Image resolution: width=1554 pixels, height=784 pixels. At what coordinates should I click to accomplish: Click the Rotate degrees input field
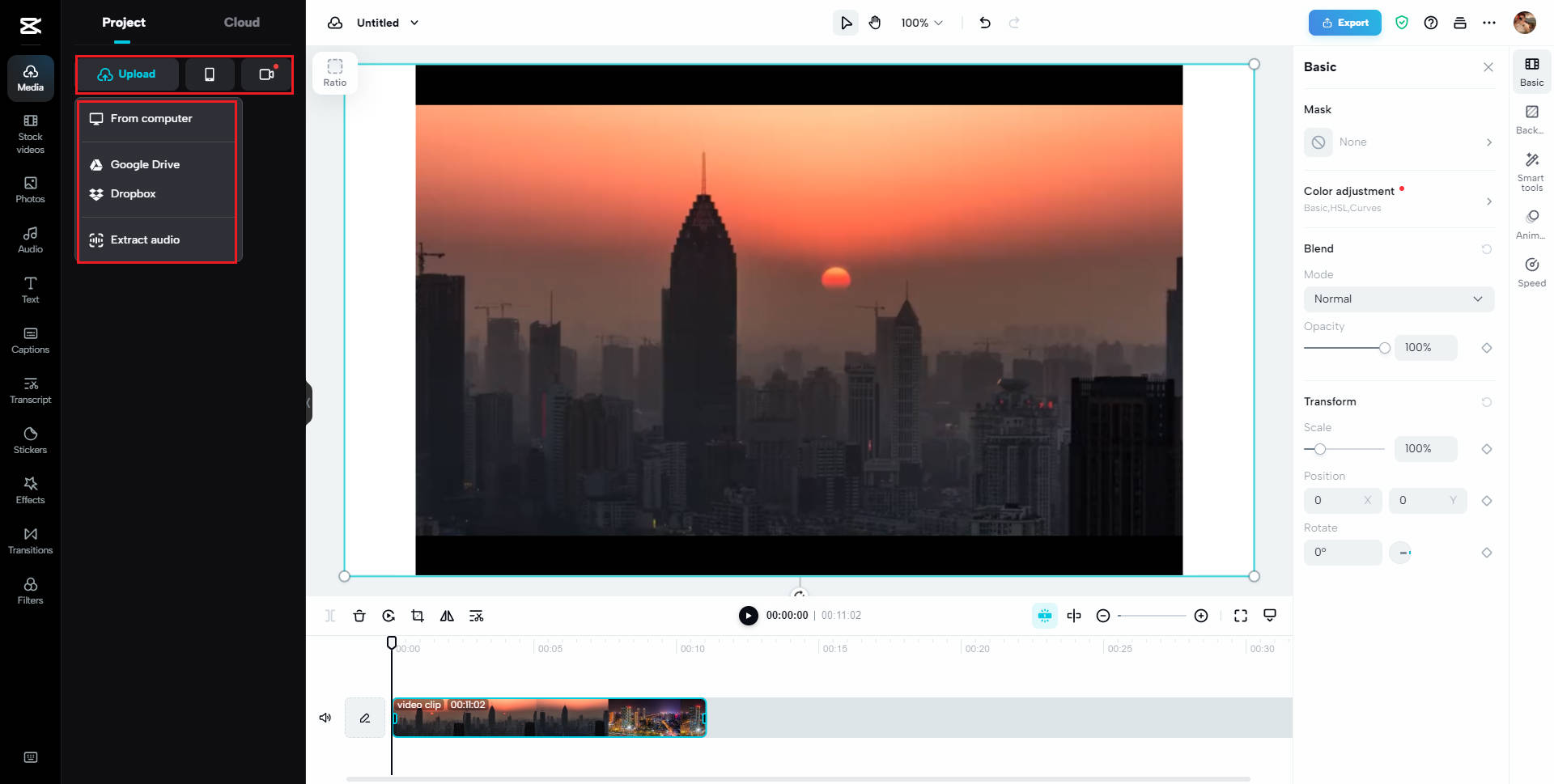point(1343,553)
